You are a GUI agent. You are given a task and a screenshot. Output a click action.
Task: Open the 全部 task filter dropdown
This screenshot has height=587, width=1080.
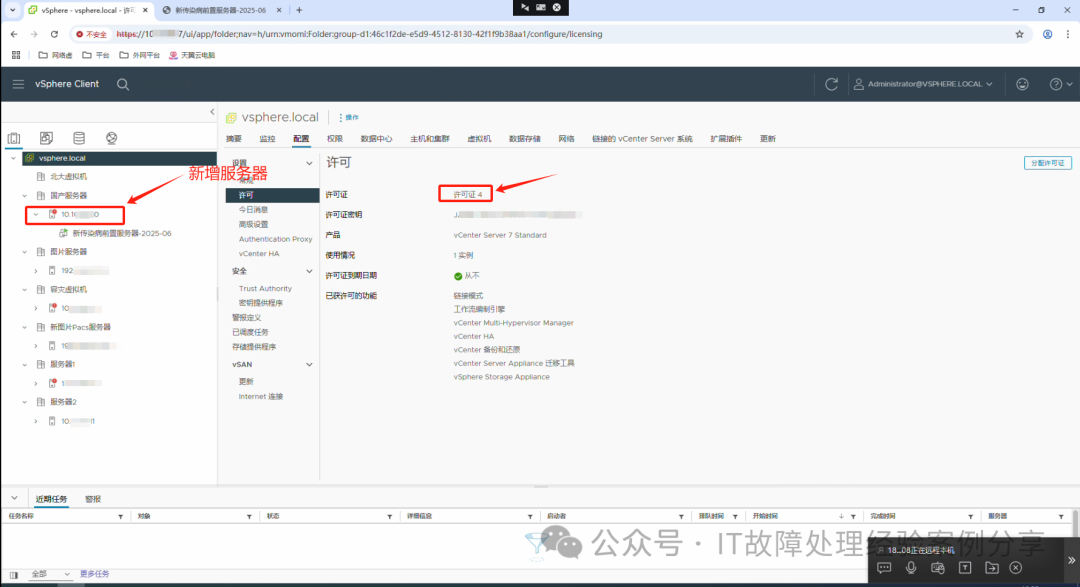[50, 574]
